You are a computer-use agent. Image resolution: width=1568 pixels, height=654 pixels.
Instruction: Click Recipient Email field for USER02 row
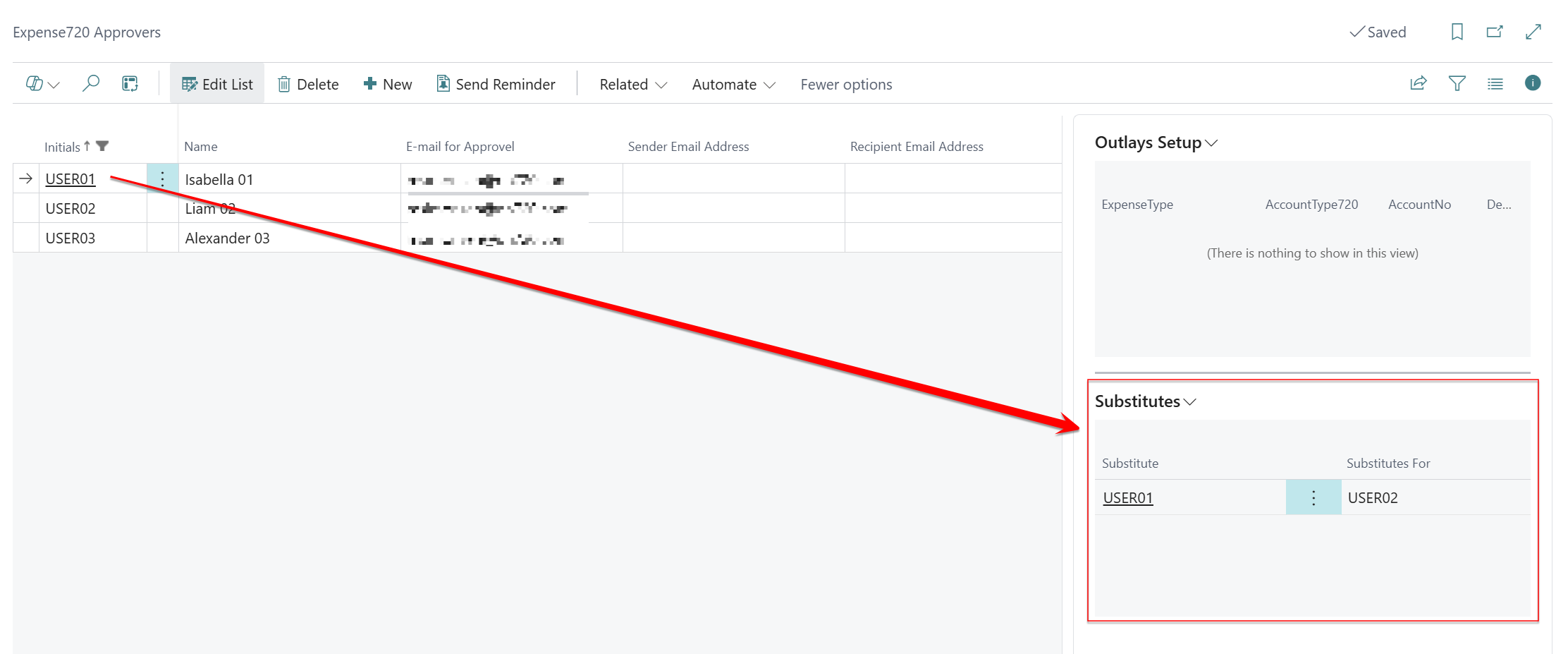[x=953, y=209]
